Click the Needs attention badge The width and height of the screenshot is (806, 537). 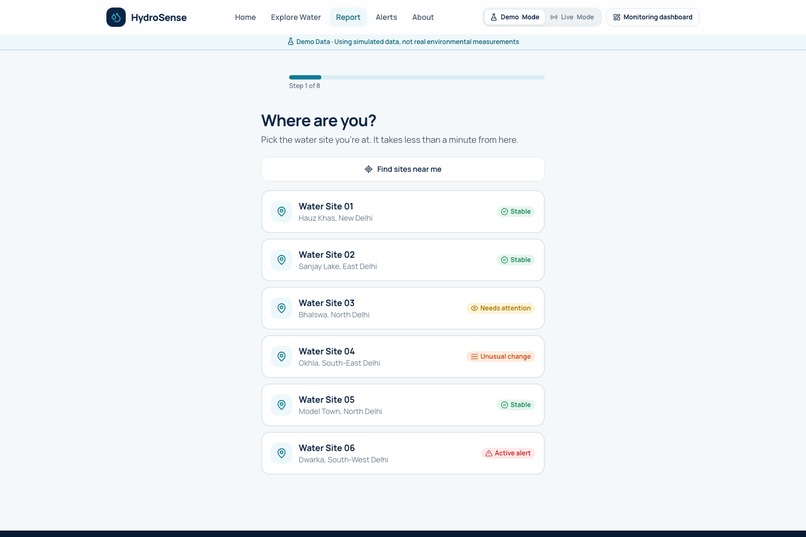pos(501,308)
